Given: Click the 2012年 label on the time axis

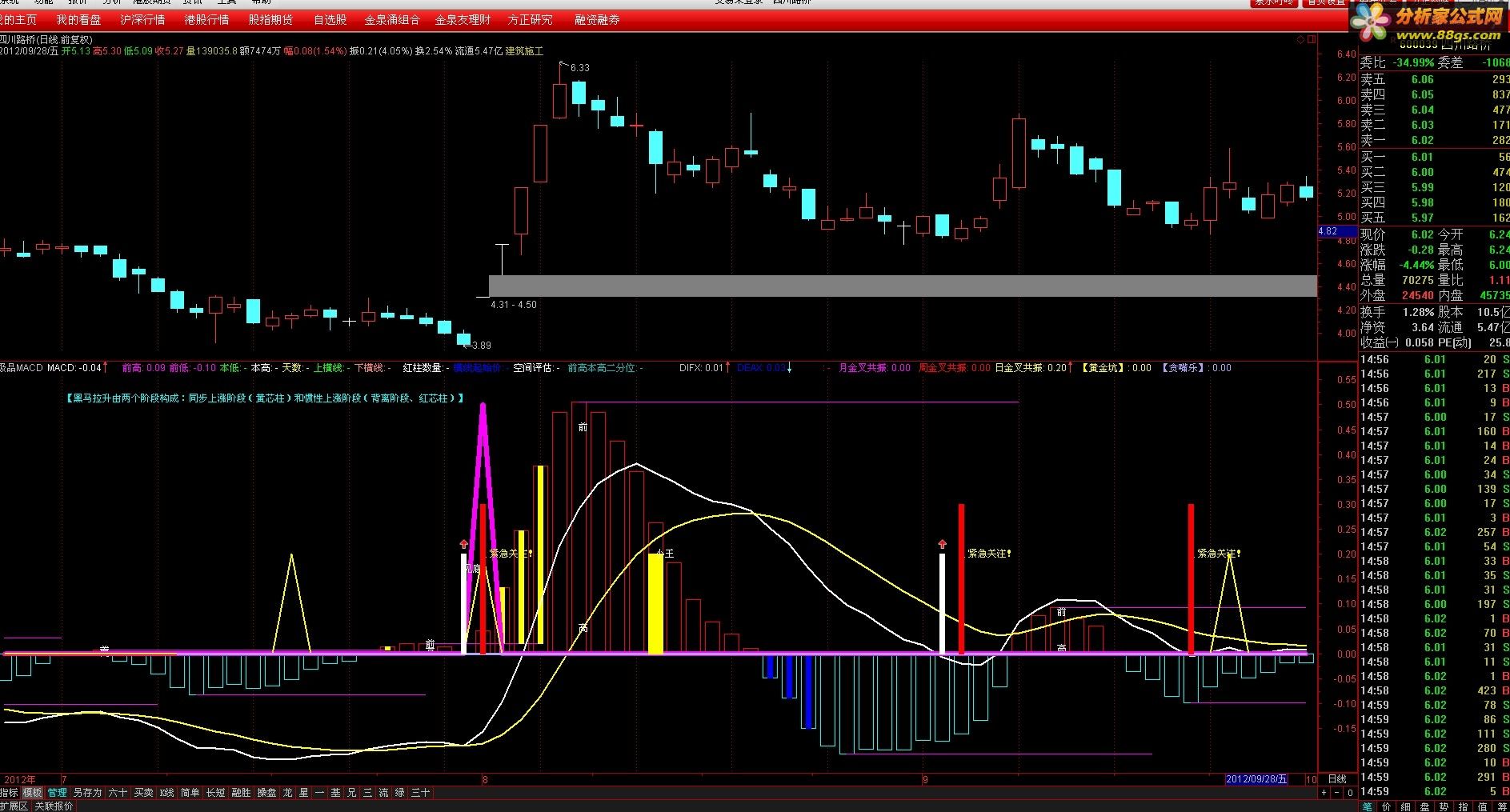Looking at the screenshot, I should coord(20,779).
